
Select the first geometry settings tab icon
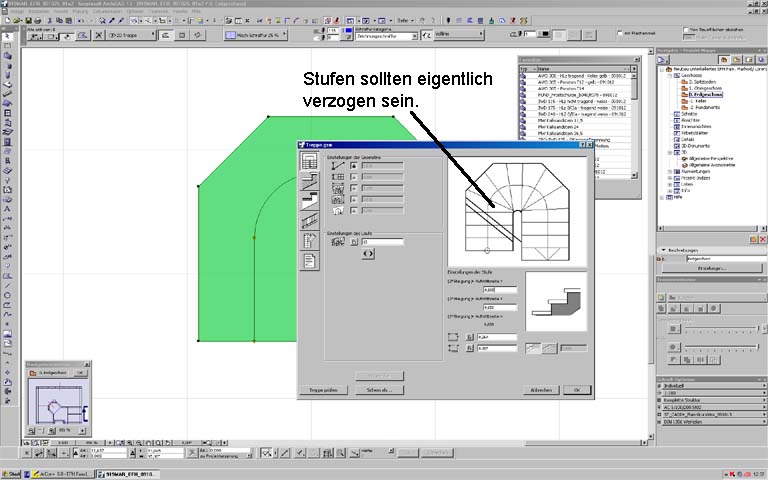pyautogui.click(x=310, y=162)
